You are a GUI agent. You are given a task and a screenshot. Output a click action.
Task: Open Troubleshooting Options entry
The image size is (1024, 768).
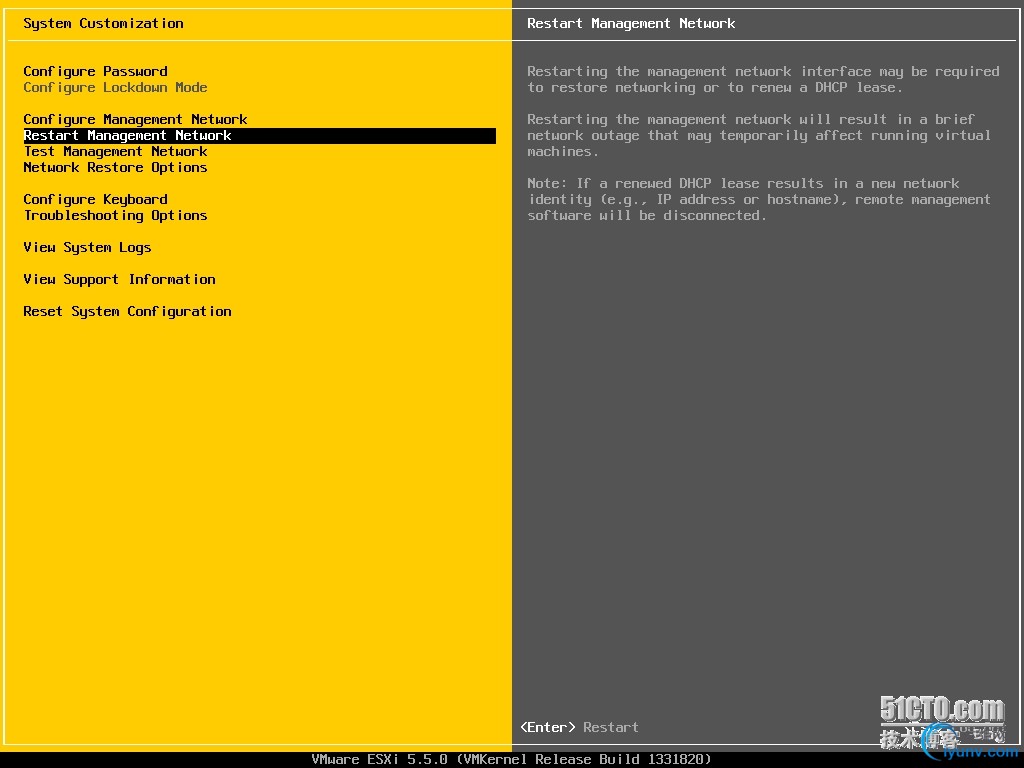[116, 216]
